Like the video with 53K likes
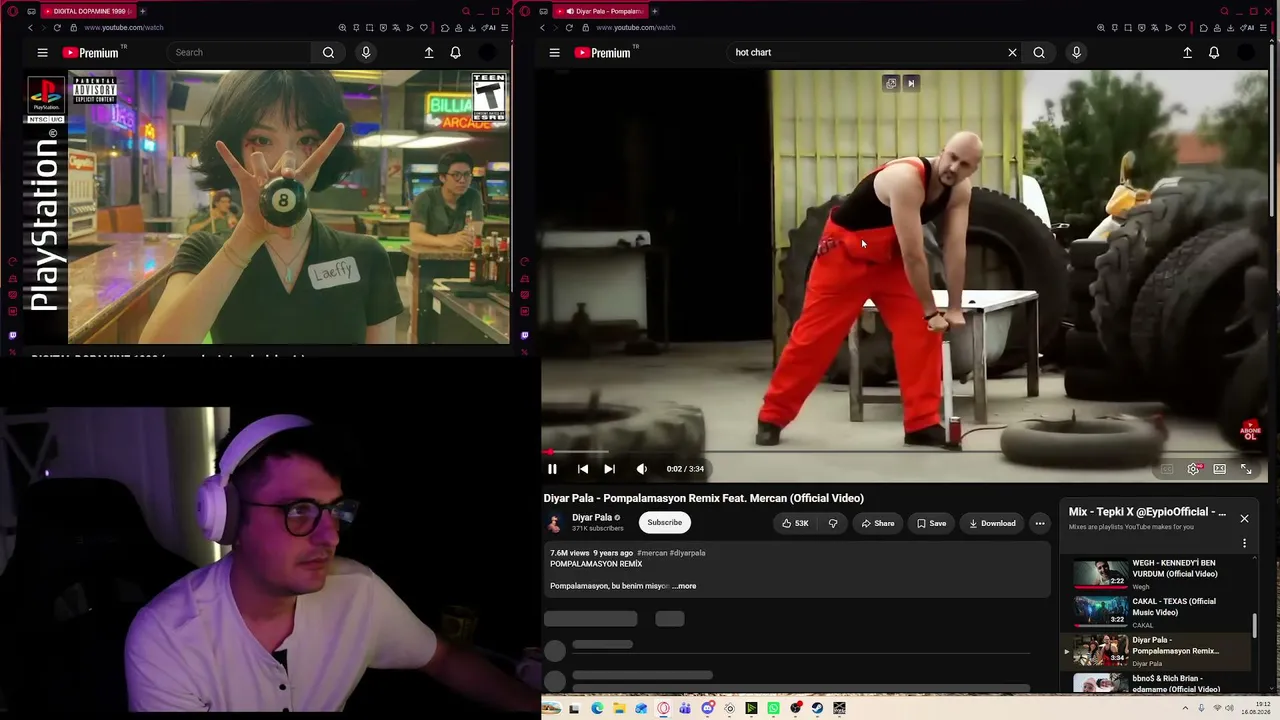This screenshot has height=720, width=1280. click(x=795, y=523)
